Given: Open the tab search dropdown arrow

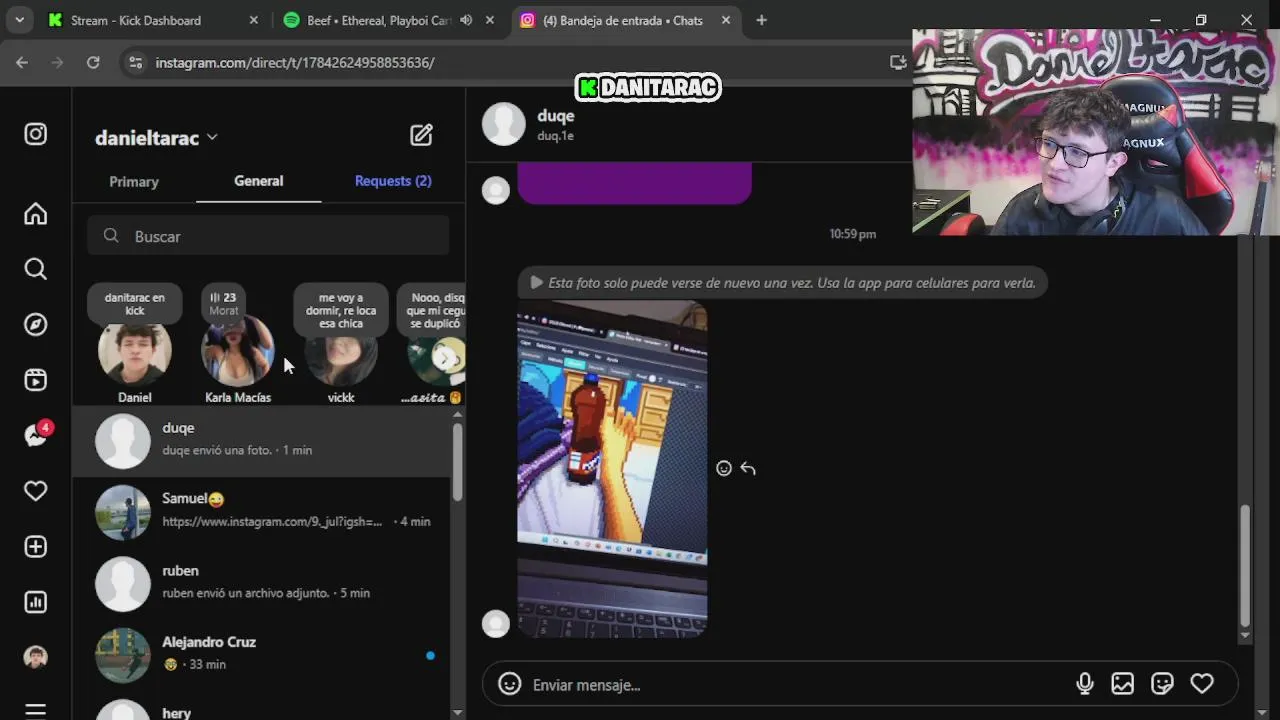Looking at the screenshot, I should 19,20.
